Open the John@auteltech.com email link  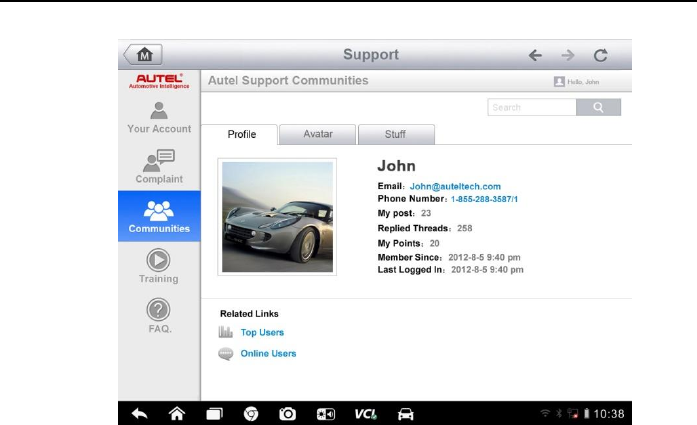[x=455, y=186]
